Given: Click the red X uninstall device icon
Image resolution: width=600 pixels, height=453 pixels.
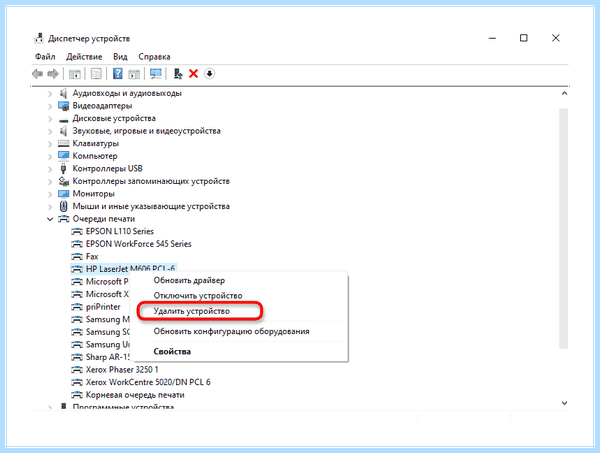Looking at the screenshot, I should 194,73.
